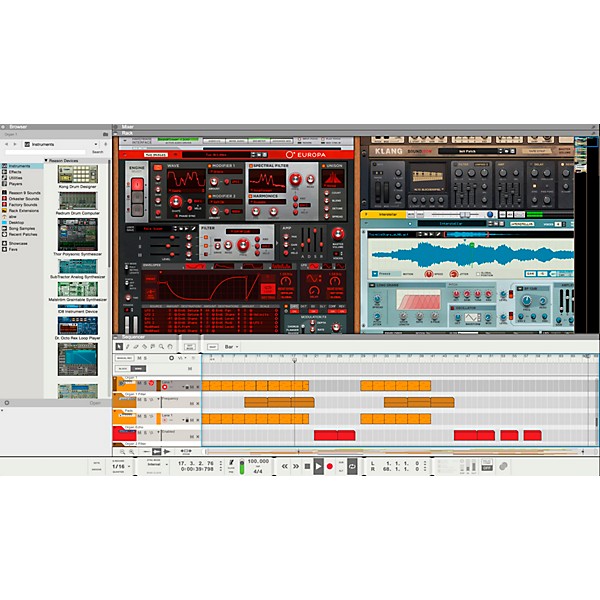The height and width of the screenshot is (600, 600).
Task: Click the Browser search input field
Action: pos(45,152)
